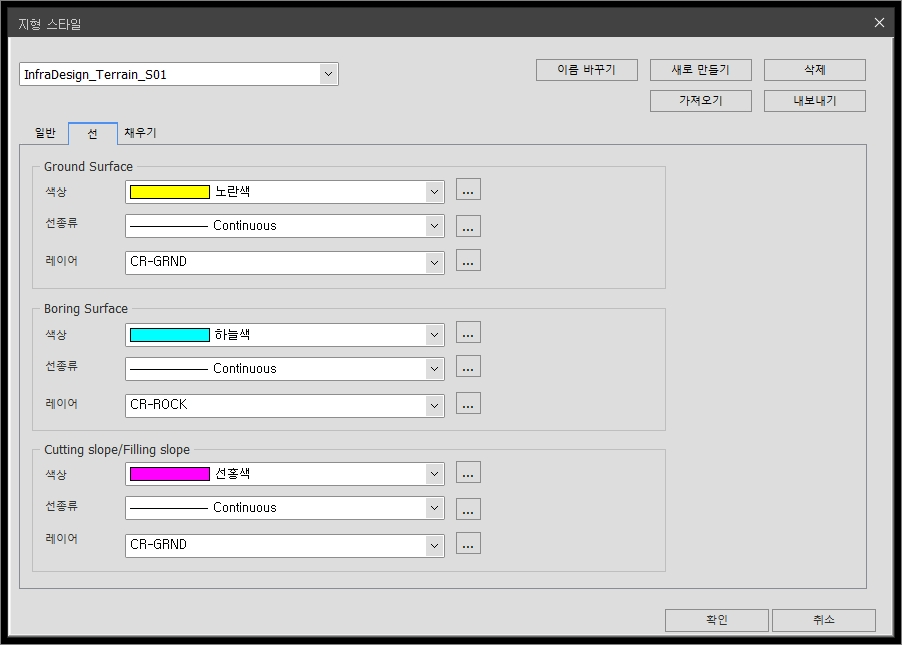Screen dimensions: 902x645
Task: Open Ground Surface linetype Continuous dropdown
Action: (x=285, y=226)
